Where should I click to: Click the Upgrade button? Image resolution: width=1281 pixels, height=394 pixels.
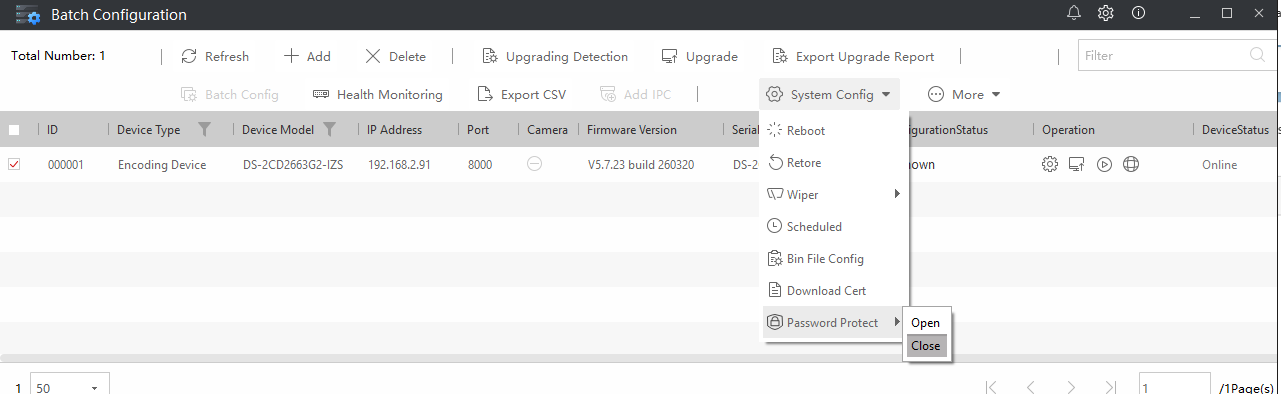coord(700,56)
